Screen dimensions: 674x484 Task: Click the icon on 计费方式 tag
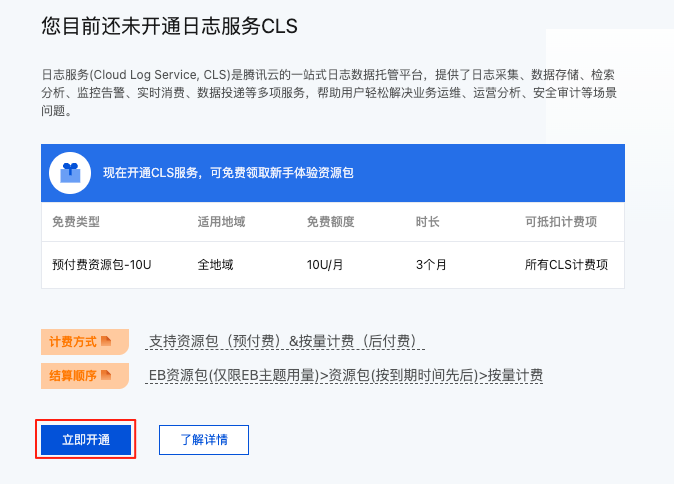[106, 341]
